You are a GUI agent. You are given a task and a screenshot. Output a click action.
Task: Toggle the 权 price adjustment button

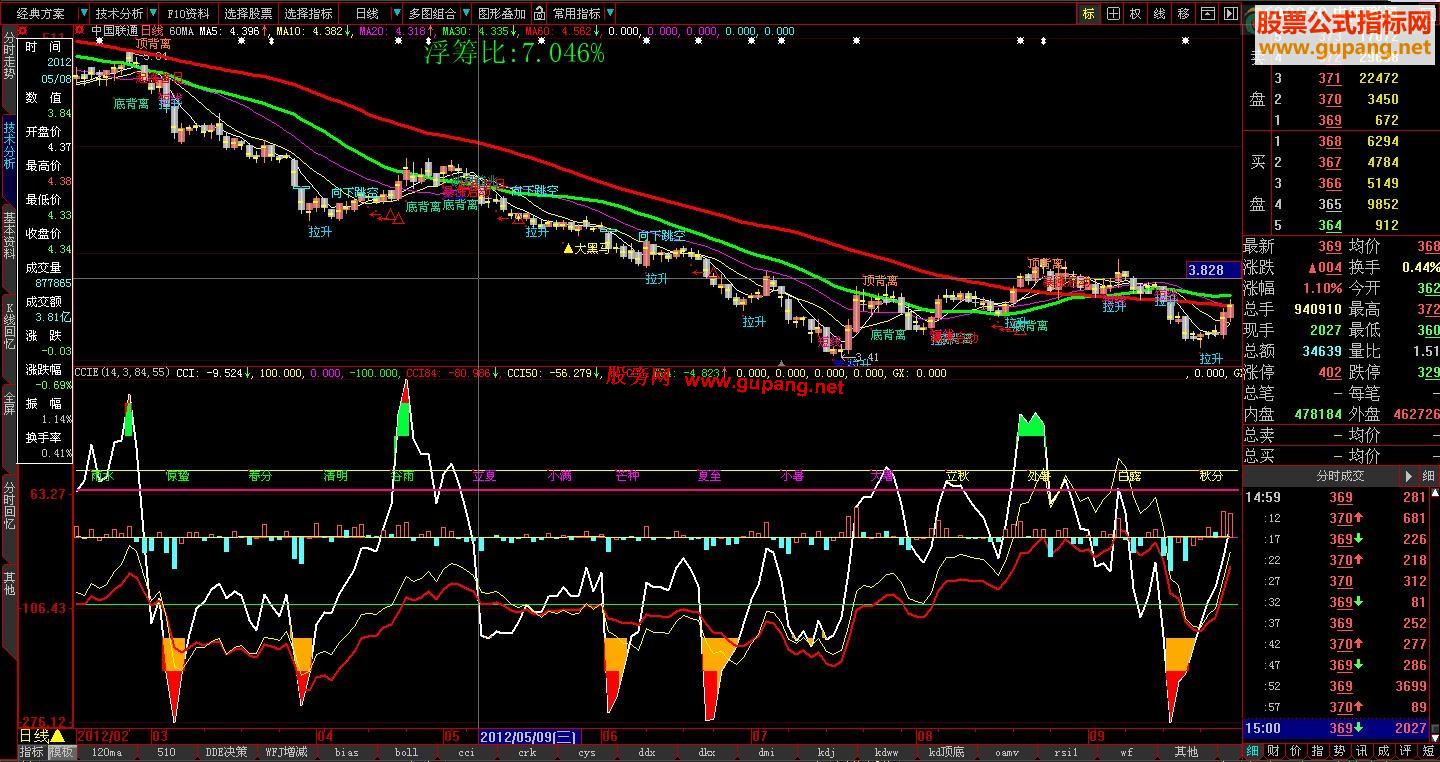click(x=1136, y=14)
